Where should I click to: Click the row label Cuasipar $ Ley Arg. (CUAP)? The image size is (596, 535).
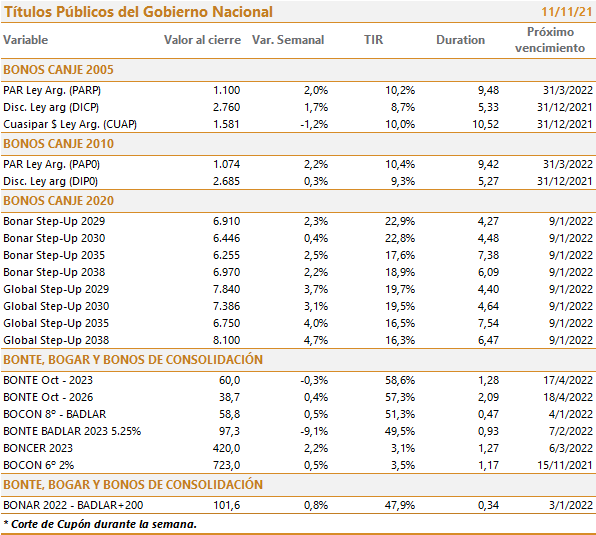[x=70, y=125]
